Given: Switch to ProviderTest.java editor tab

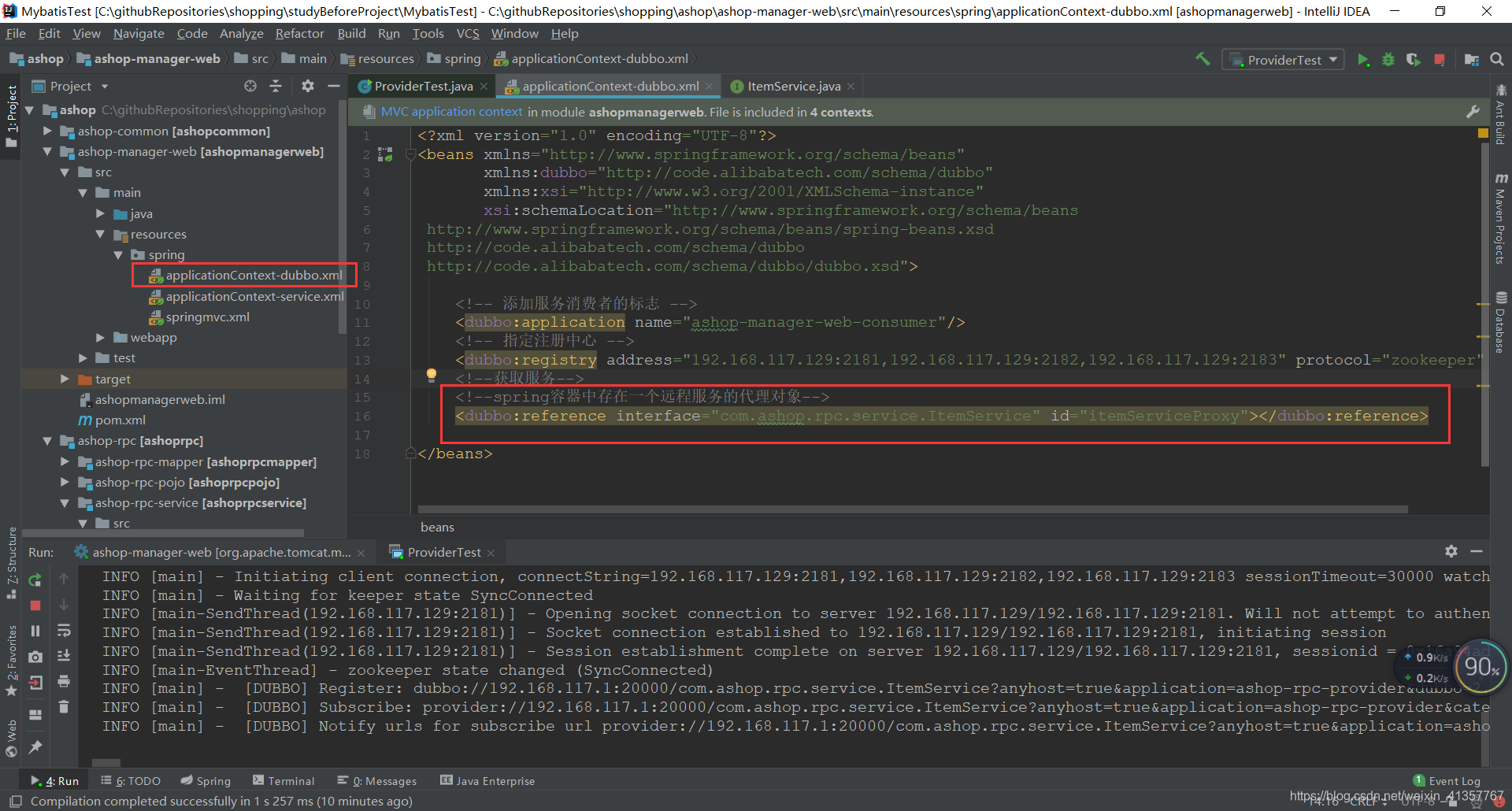Looking at the screenshot, I should point(423,86).
